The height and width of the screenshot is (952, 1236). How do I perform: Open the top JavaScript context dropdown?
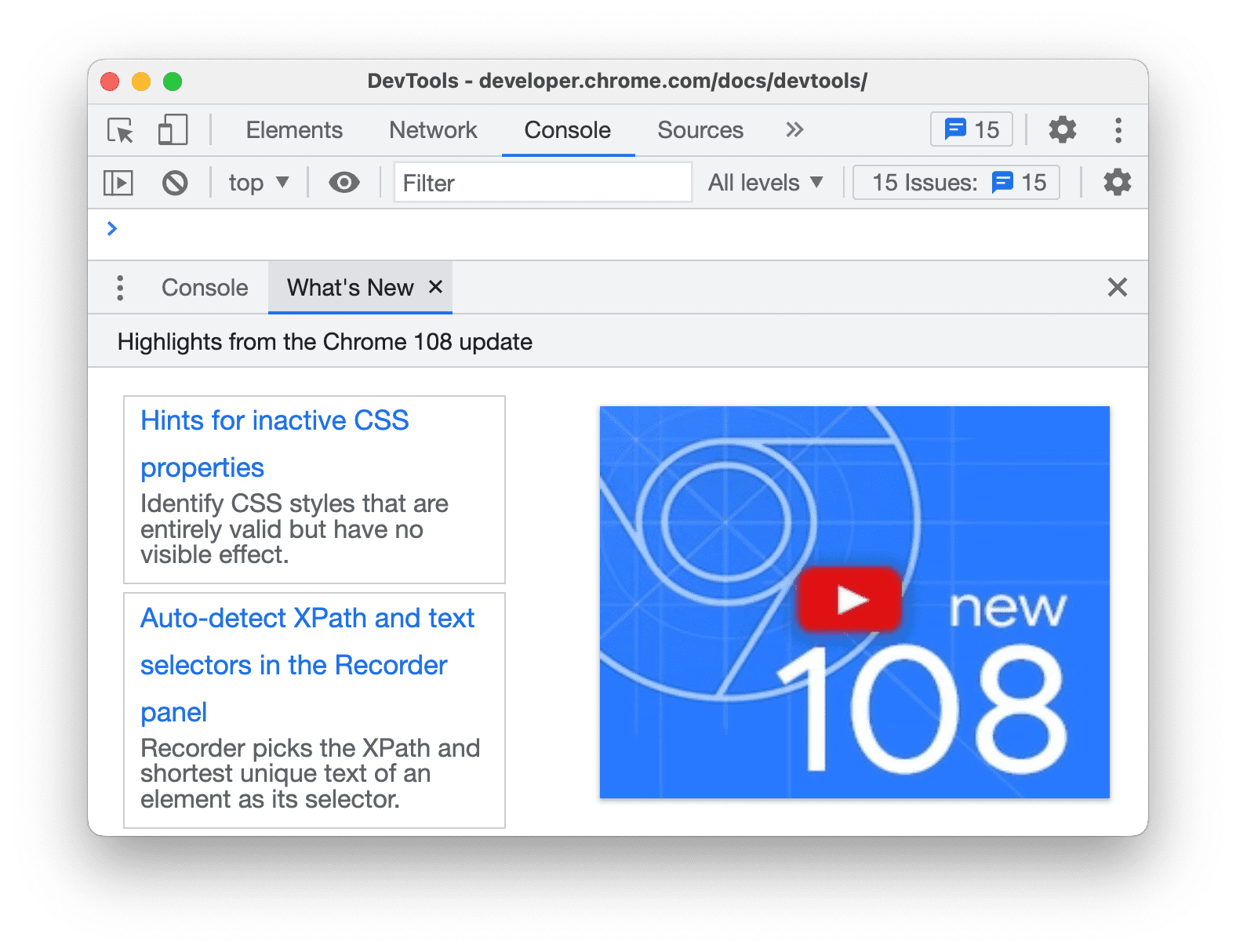pos(258,183)
